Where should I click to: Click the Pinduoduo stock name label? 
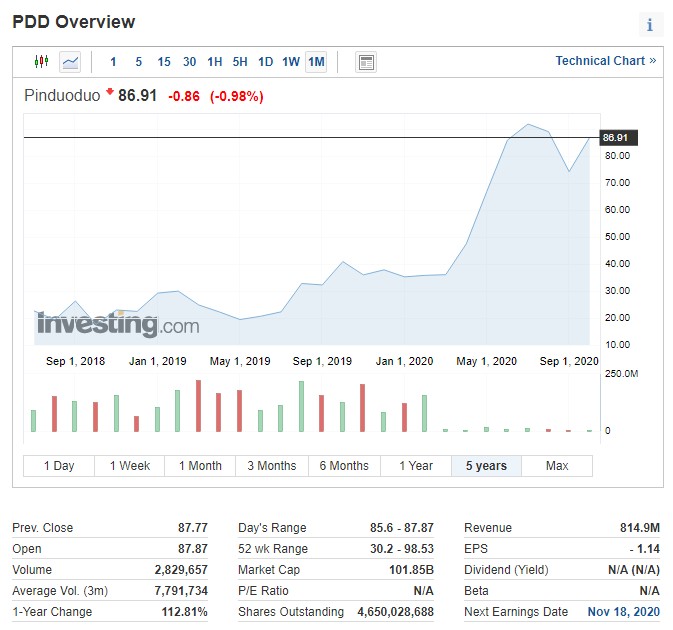(62, 95)
